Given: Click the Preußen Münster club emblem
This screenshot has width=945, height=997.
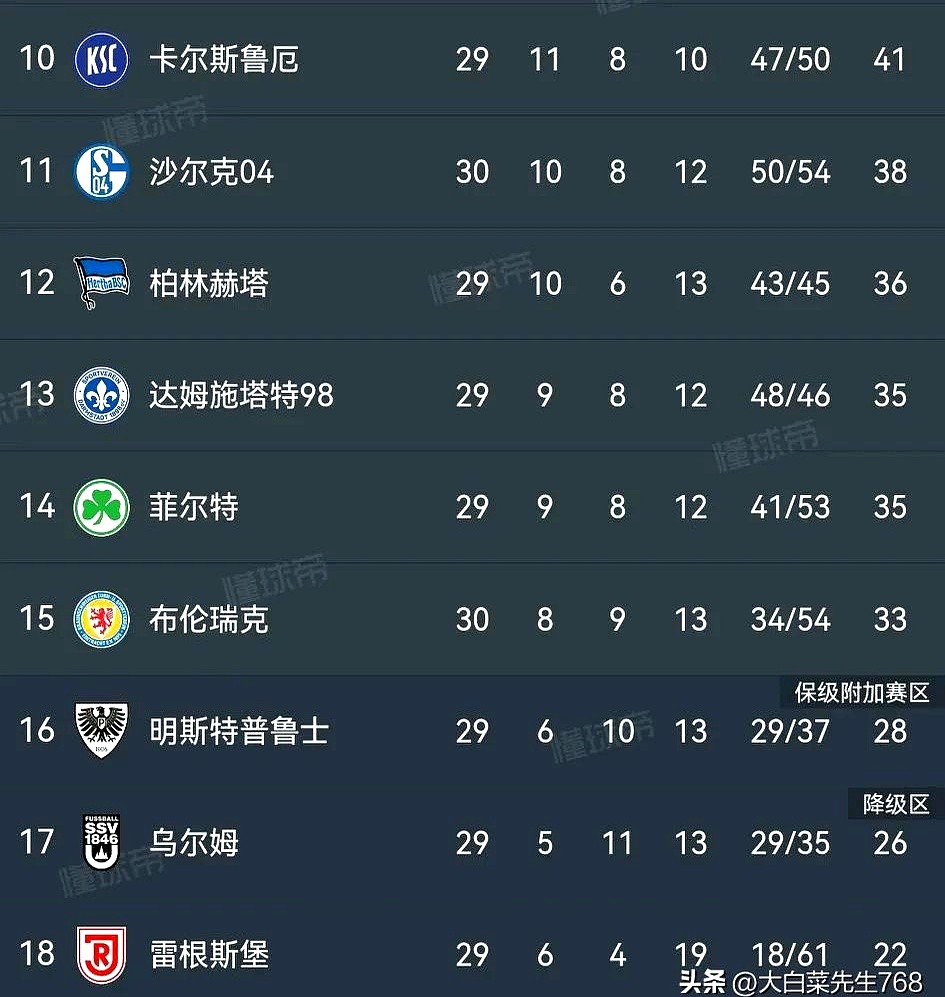Looking at the screenshot, I should tap(100, 731).
